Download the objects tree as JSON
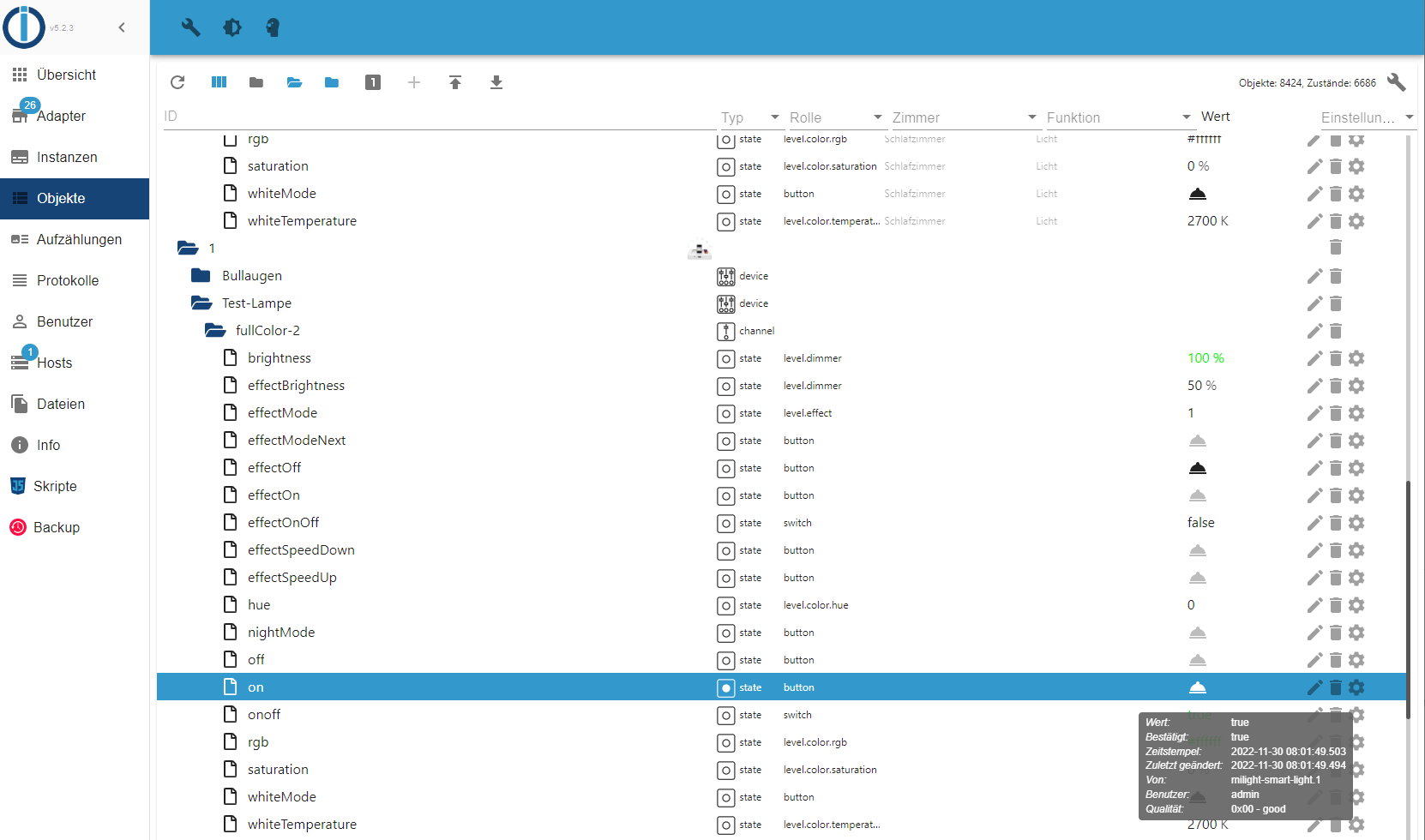Viewport: 1425px width, 840px height. tap(496, 82)
